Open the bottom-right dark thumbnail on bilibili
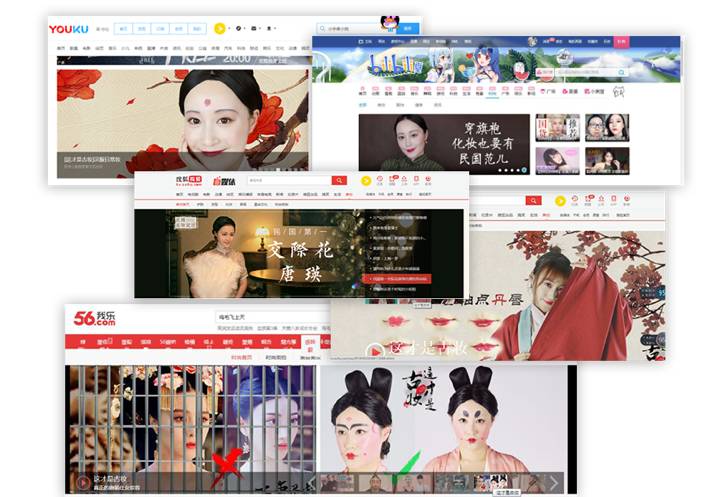This screenshot has width=703, height=497. pos(607,160)
